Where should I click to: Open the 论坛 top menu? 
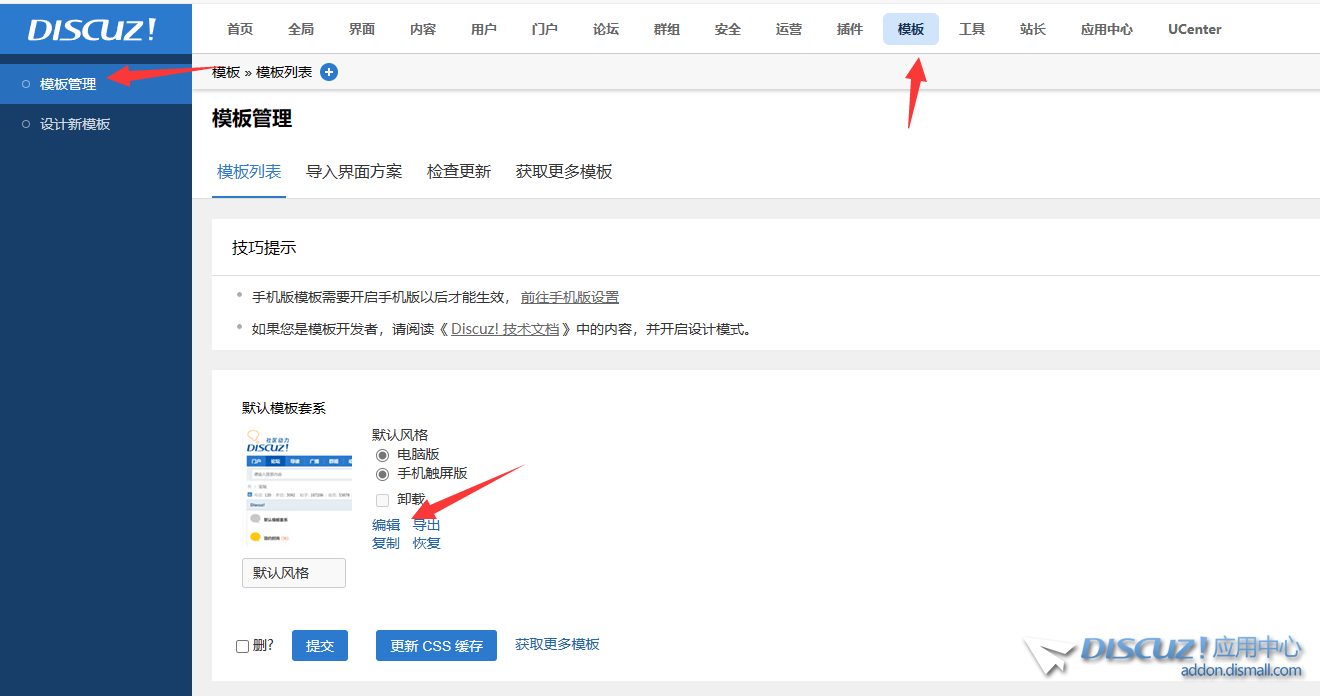point(606,29)
